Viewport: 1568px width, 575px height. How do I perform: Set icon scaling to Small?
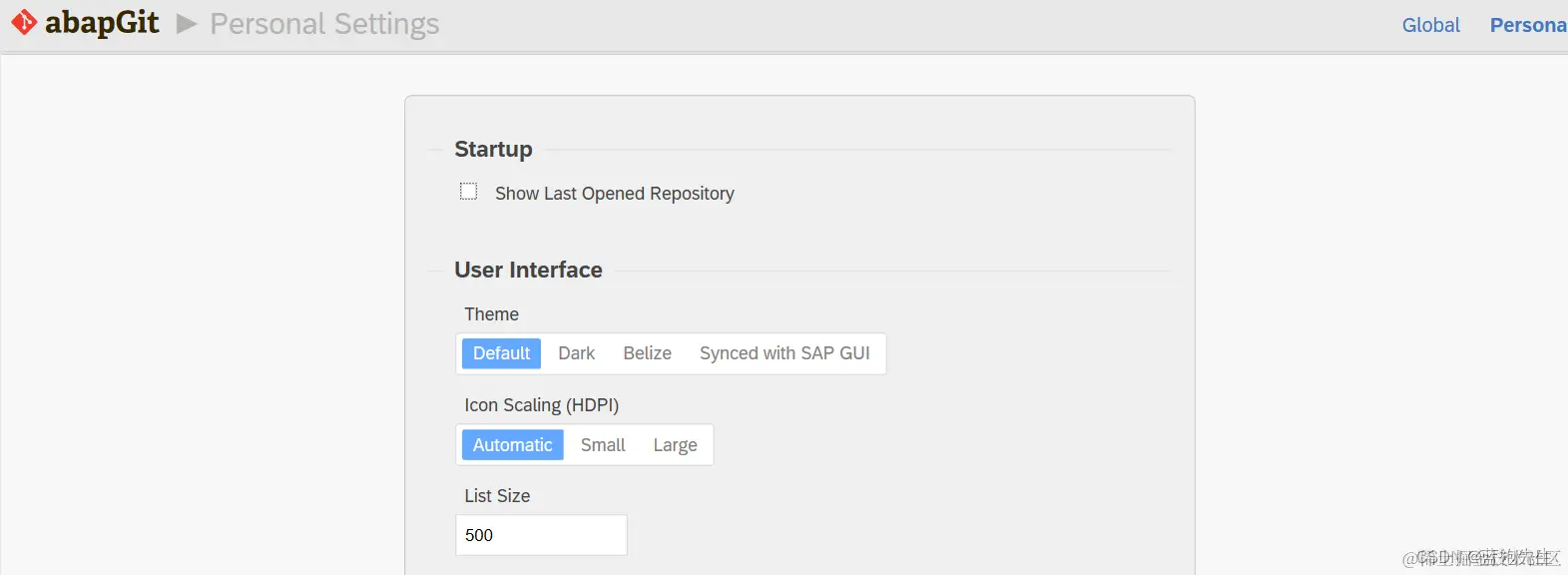pos(603,445)
